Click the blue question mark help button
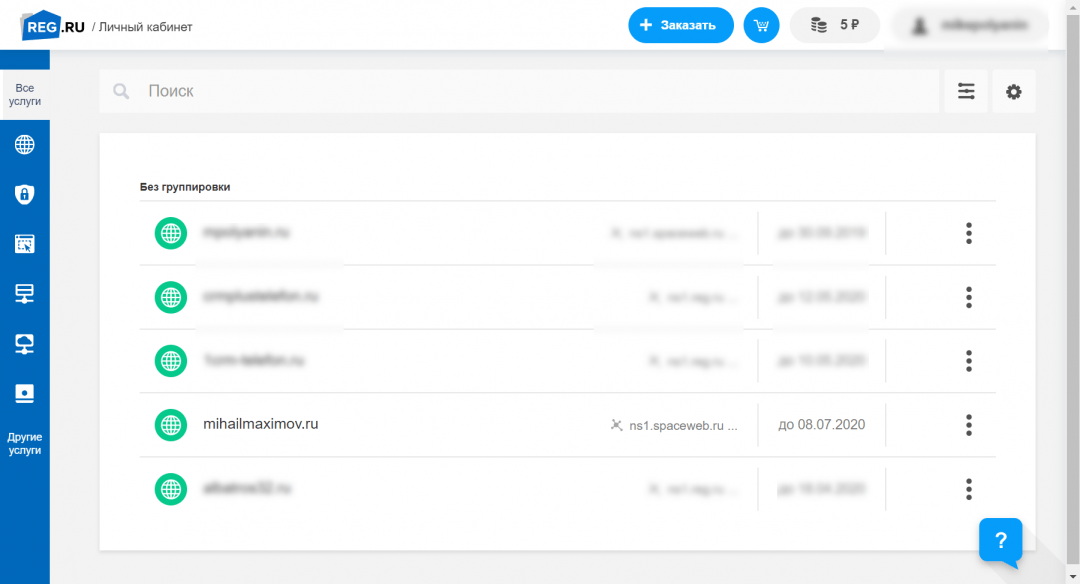The width and height of the screenshot is (1080, 584). [1000, 541]
